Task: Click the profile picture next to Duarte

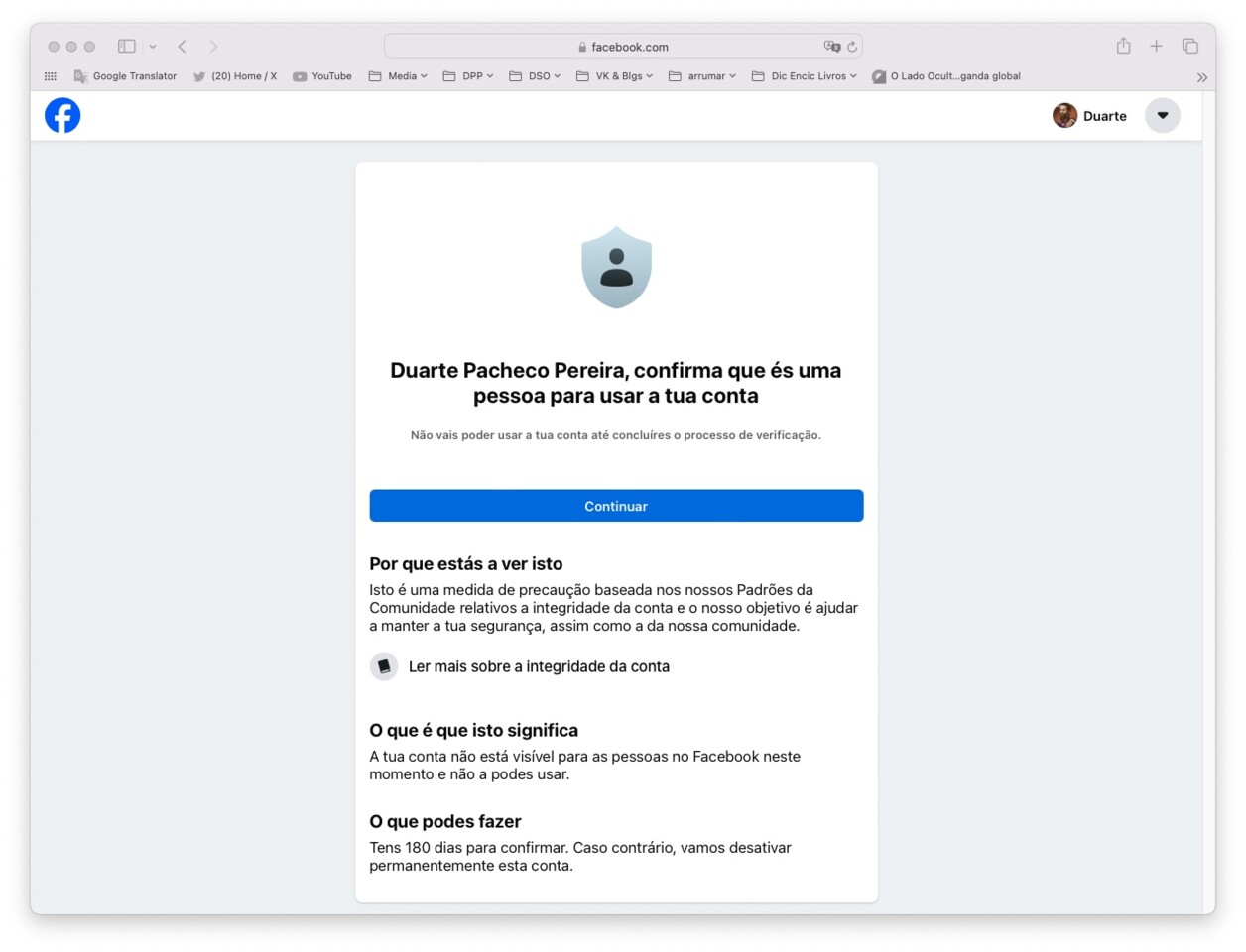Action: (1064, 115)
